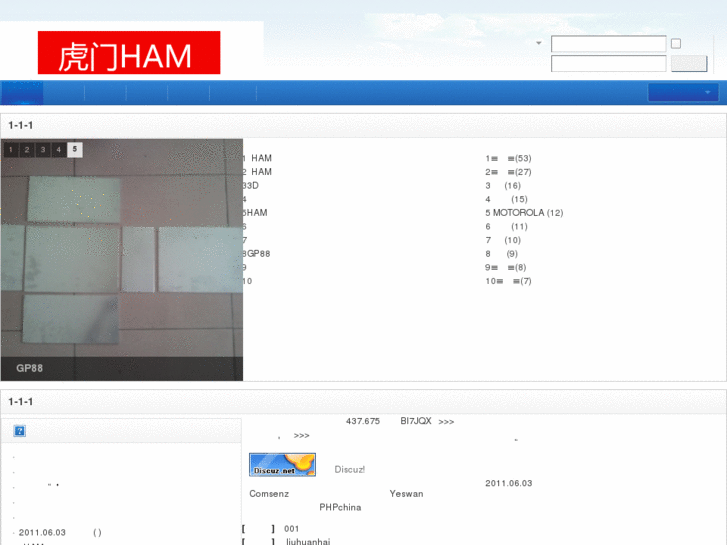Select slideshow page 2

tap(27, 150)
